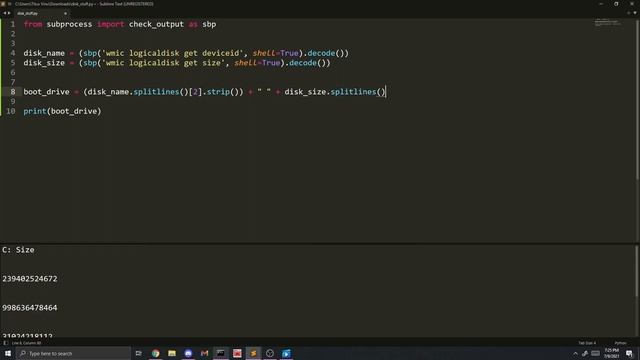
Task: Open File Explorer from the taskbar
Action: pos(172,353)
